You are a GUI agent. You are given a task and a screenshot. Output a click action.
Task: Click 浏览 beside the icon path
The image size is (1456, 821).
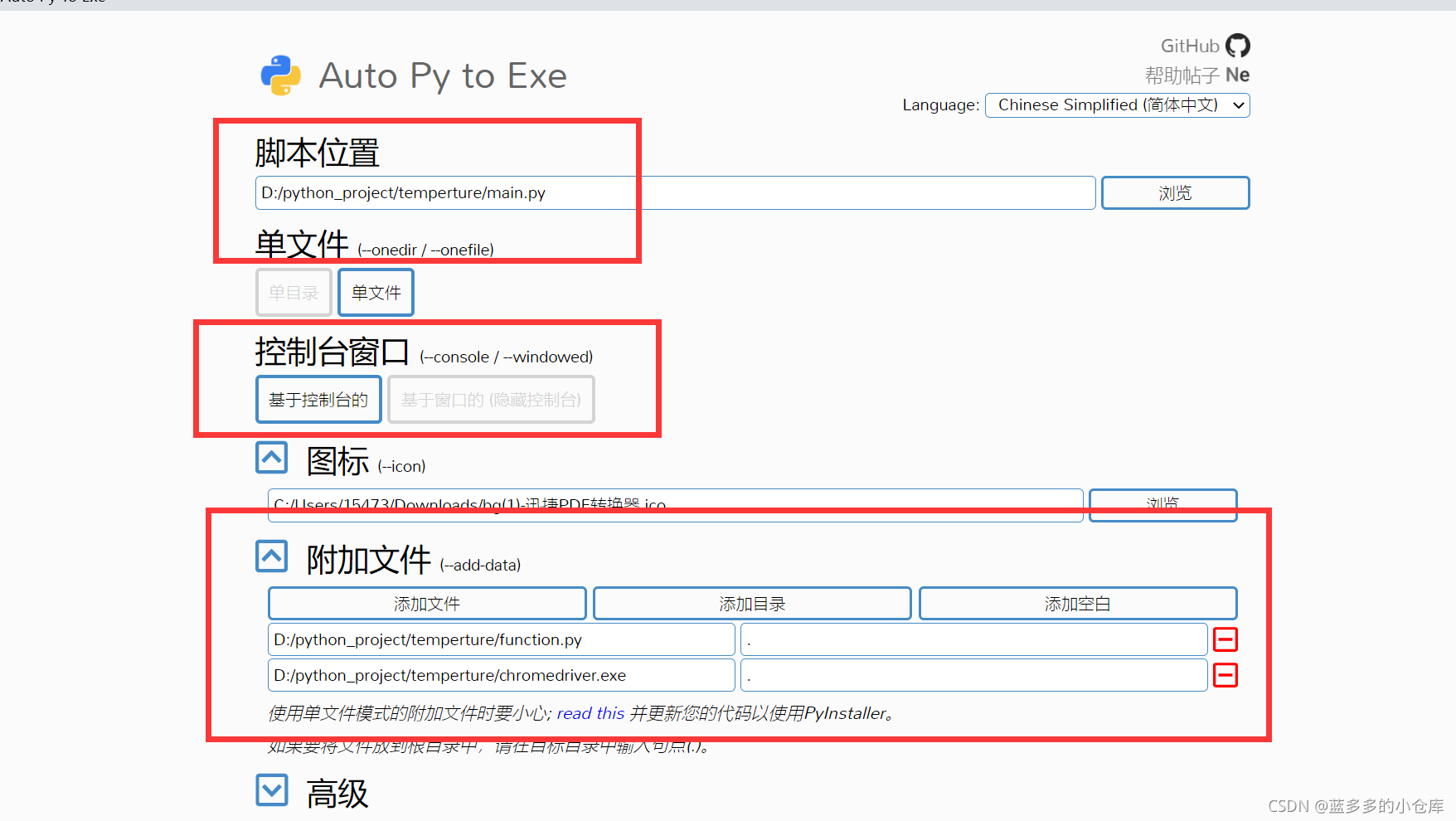click(x=1162, y=504)
